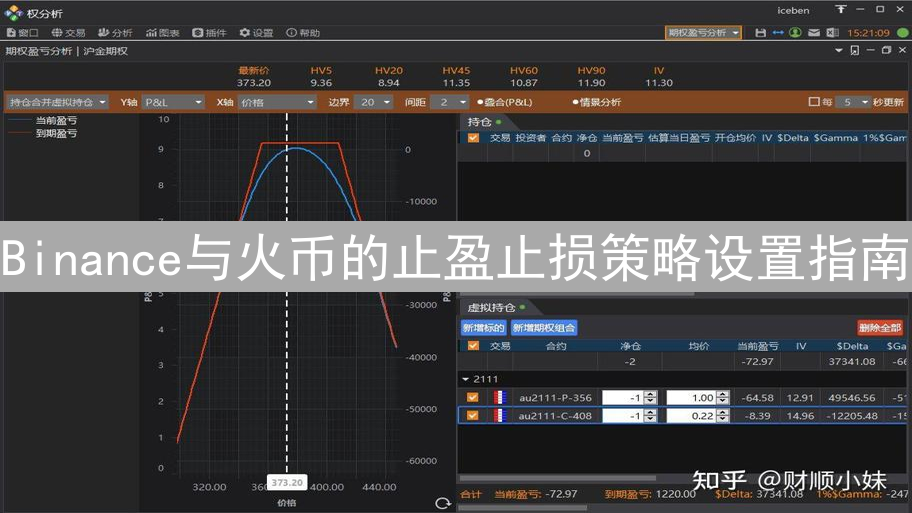Viewport: 912px width, 513px height.
Task: Toggle the 虚拟持仓 table header checkbox
Action: tap(473, 346)
